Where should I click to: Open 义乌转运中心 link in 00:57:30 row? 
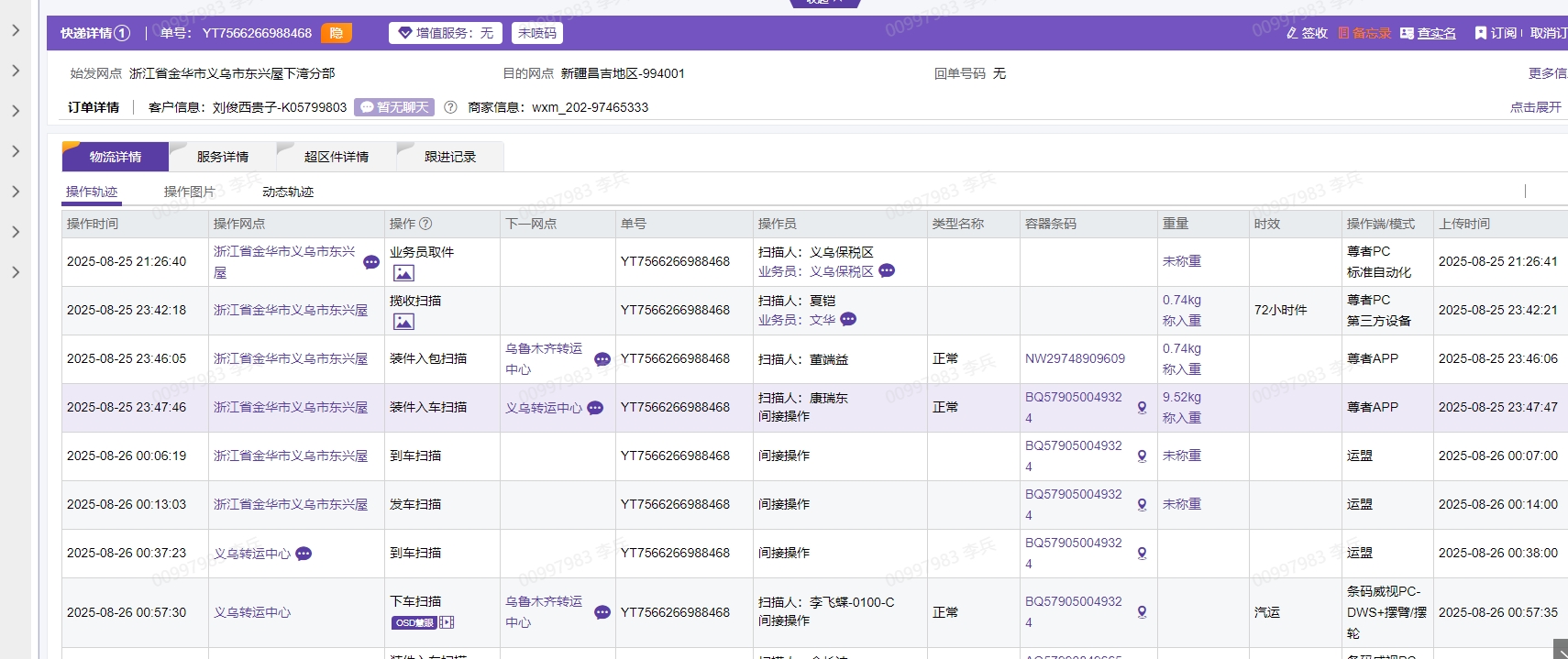click(252, 612)
